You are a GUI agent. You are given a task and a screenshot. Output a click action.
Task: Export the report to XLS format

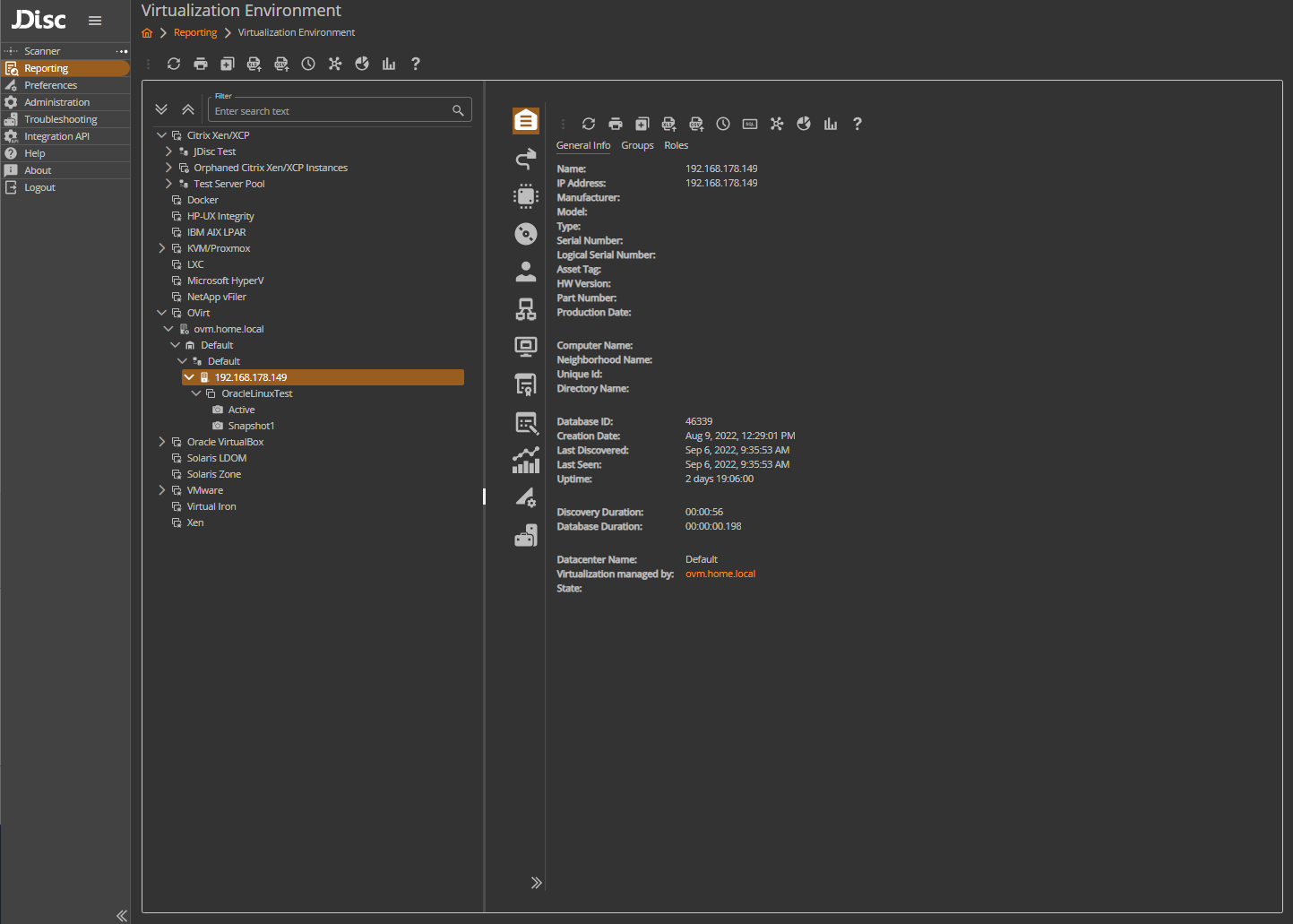[x=254, y=64]
